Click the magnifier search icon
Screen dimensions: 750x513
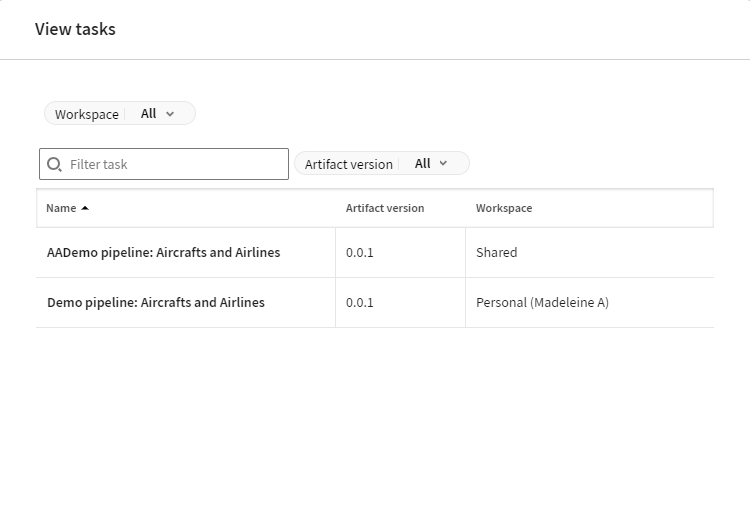55,164
